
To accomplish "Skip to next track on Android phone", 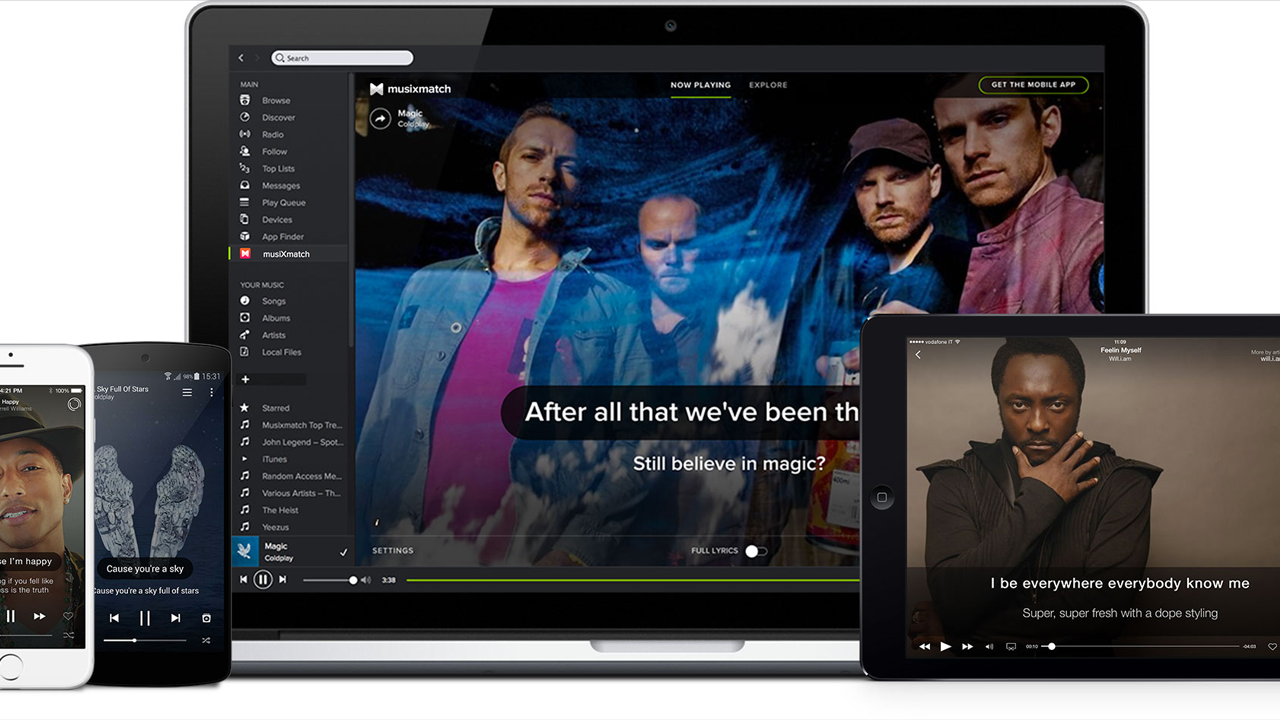I will pos(175,618).
